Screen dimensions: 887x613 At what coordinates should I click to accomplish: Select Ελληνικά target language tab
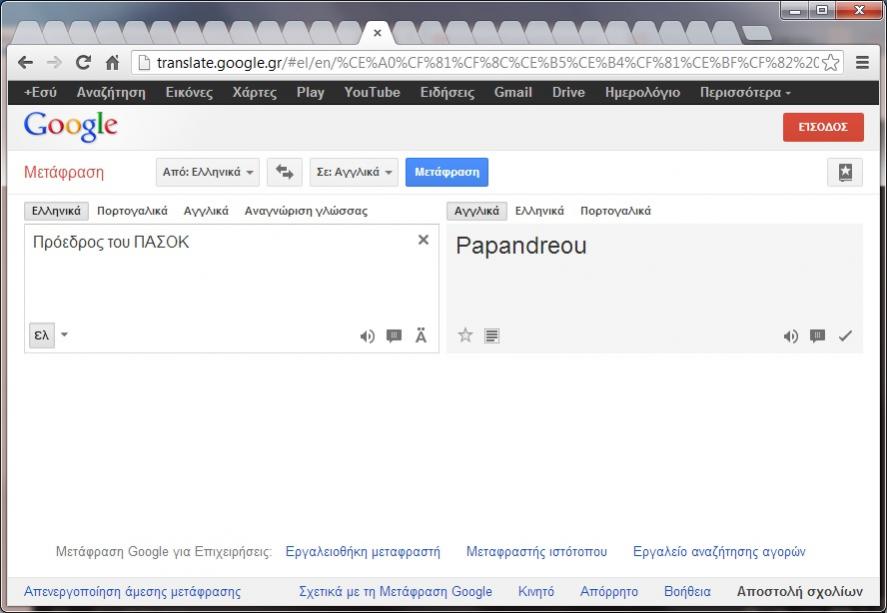point(540,211)
